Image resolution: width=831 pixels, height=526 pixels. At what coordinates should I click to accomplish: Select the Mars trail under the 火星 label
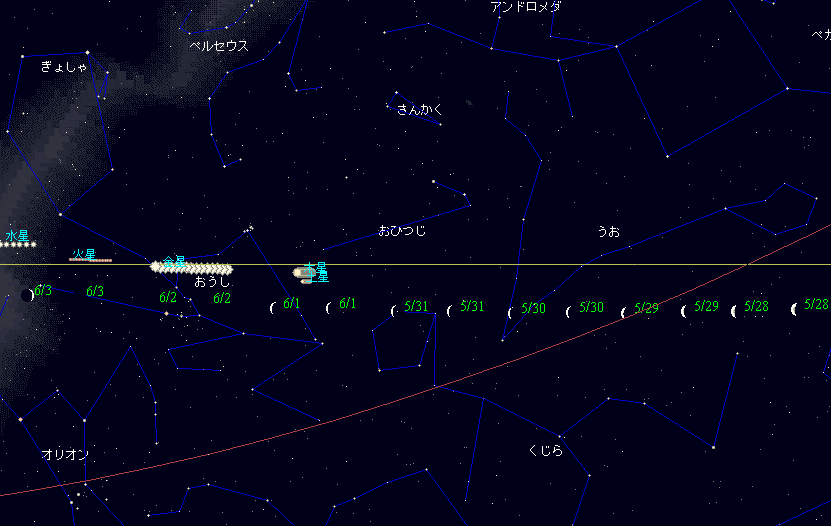tap(90, 260)
